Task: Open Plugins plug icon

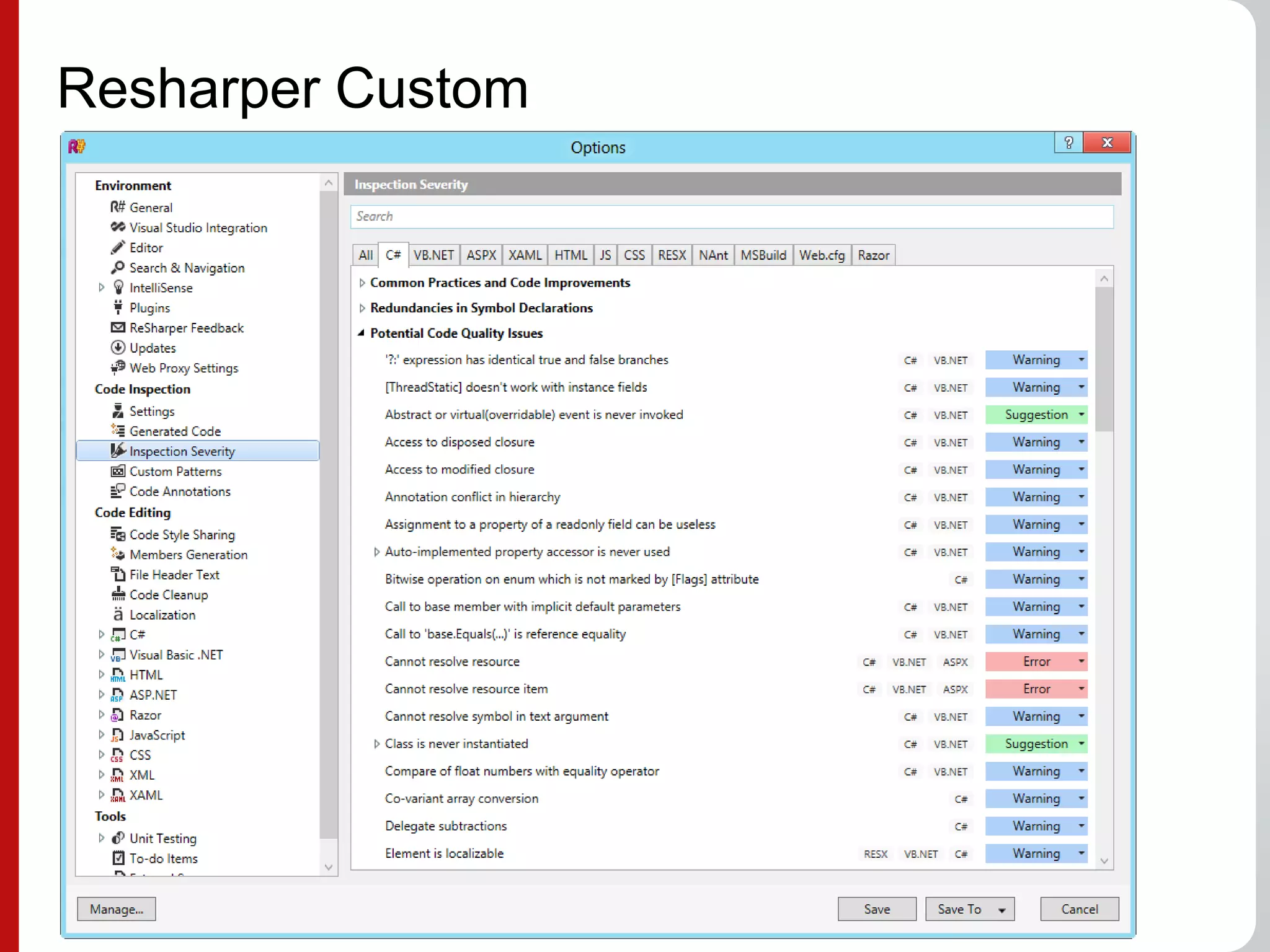Action: coord(118,307)
